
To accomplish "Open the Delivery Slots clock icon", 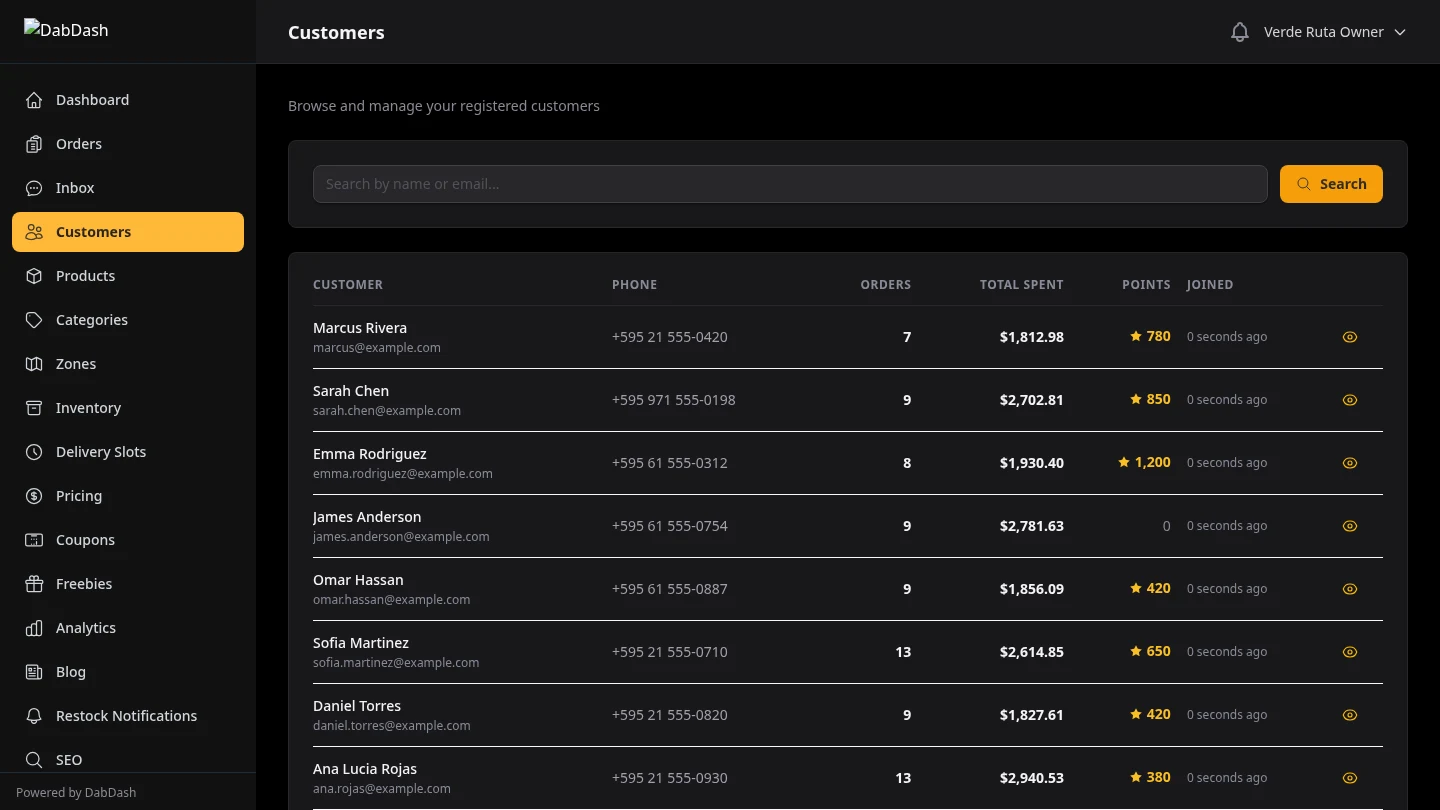I will pos(34,452).
